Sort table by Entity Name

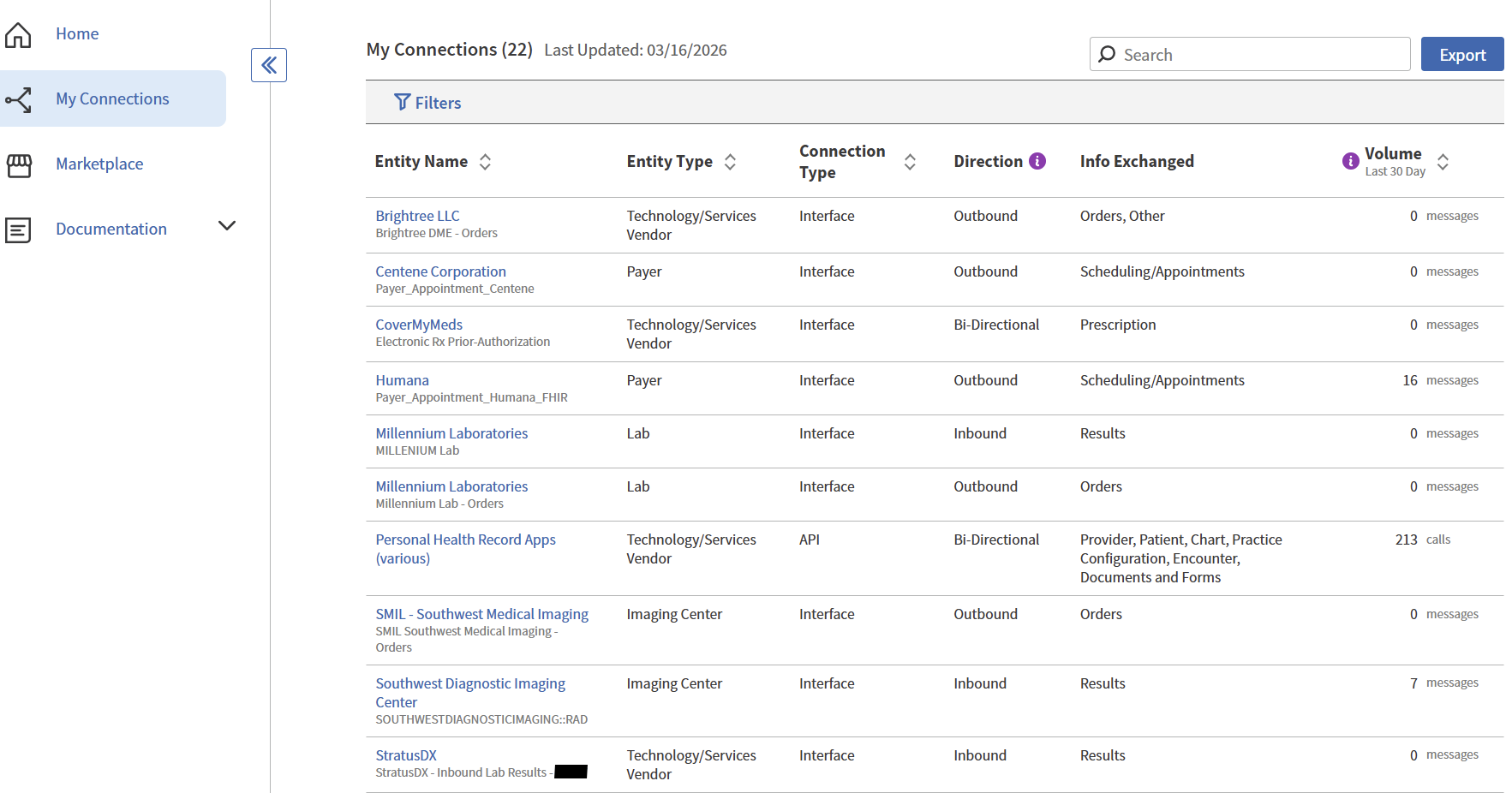pyautogui.click(x=485, y=162)
